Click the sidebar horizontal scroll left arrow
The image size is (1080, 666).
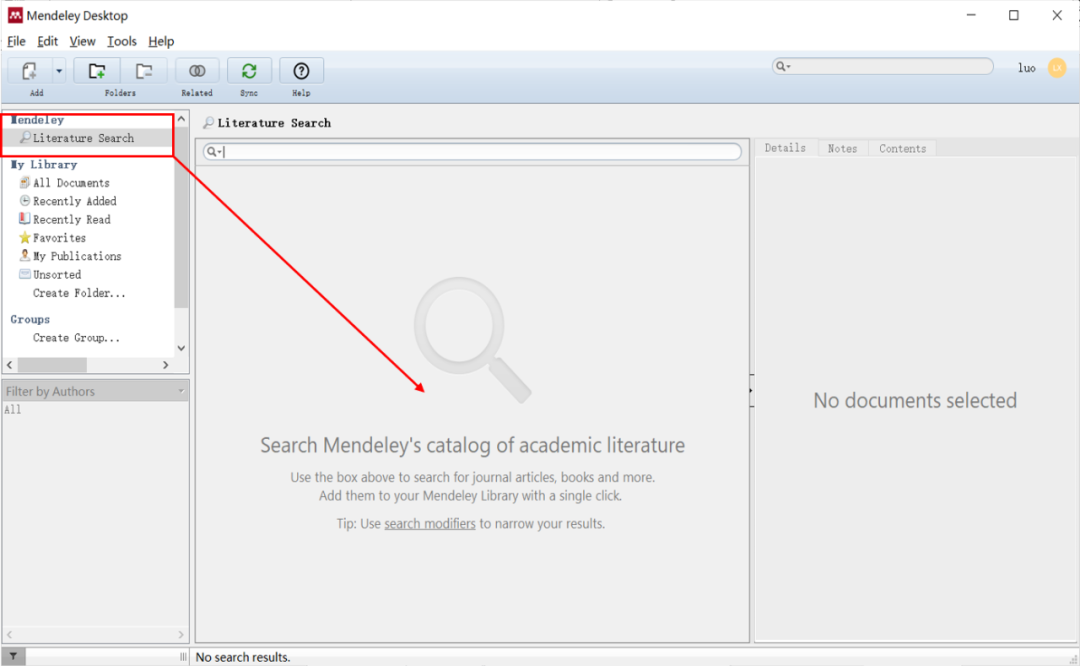tap(10, 365)
